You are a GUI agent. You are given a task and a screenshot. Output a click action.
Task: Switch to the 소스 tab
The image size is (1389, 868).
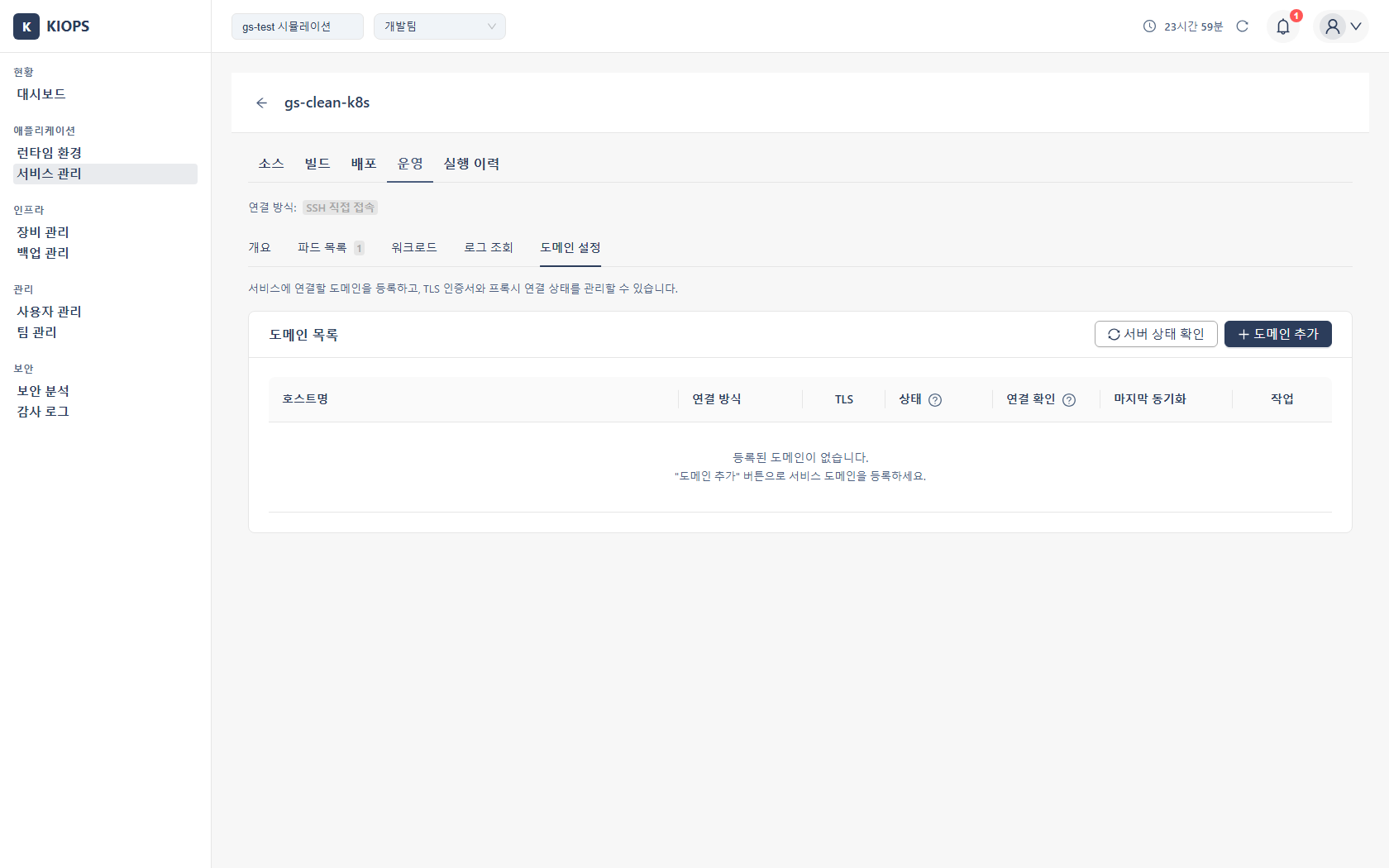coord(271,164)
